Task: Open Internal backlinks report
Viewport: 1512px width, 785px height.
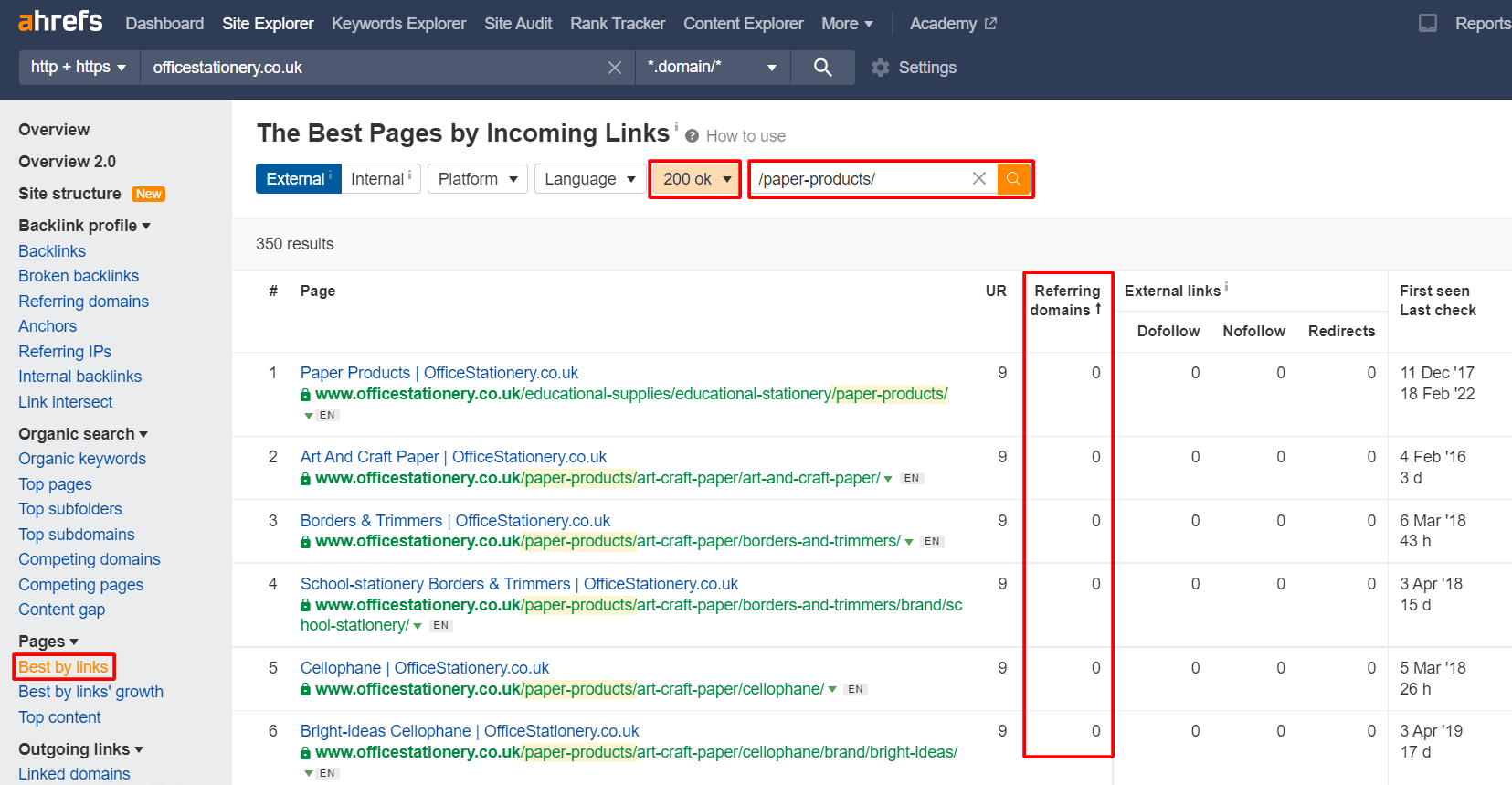Action: tap(79, 377)
